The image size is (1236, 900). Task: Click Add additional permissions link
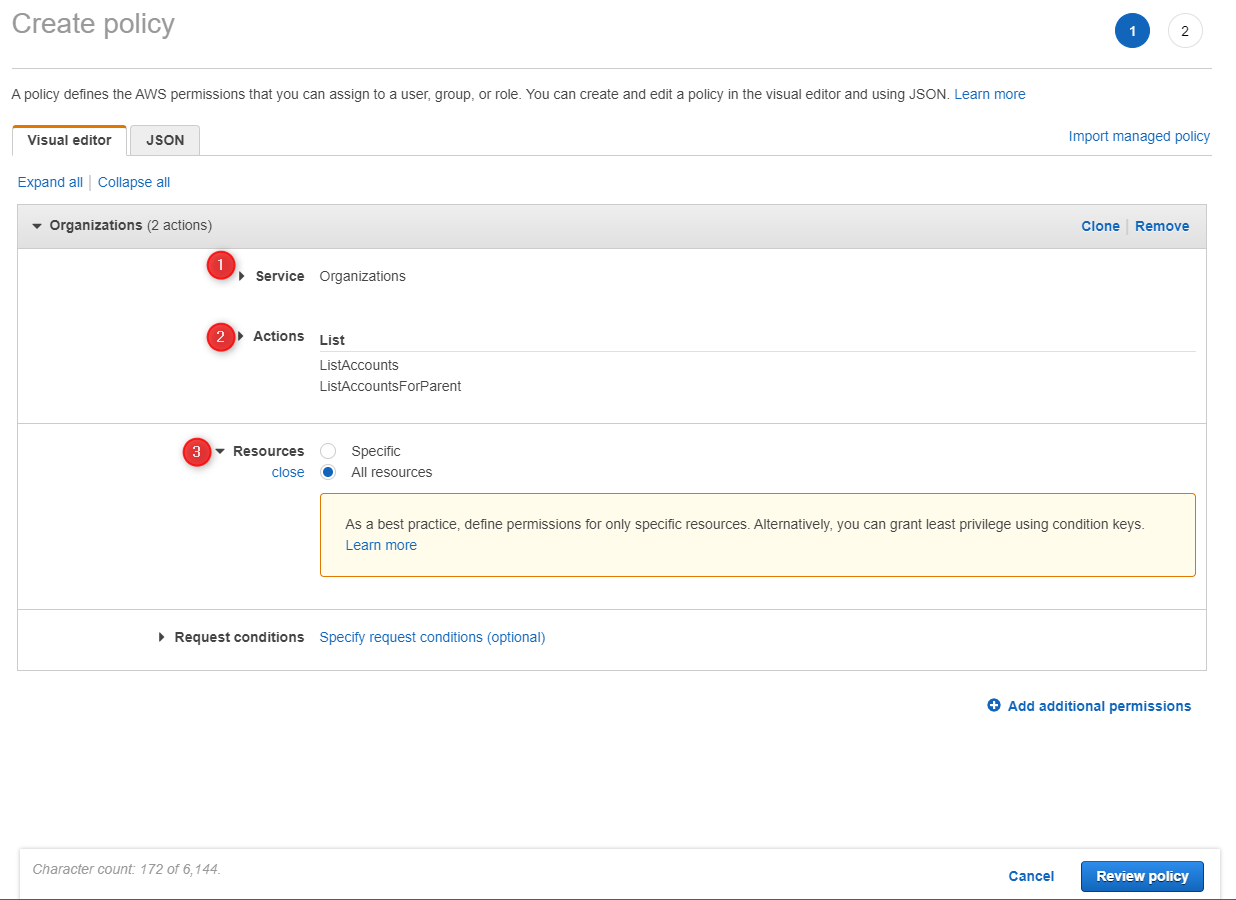(1099, 706)
